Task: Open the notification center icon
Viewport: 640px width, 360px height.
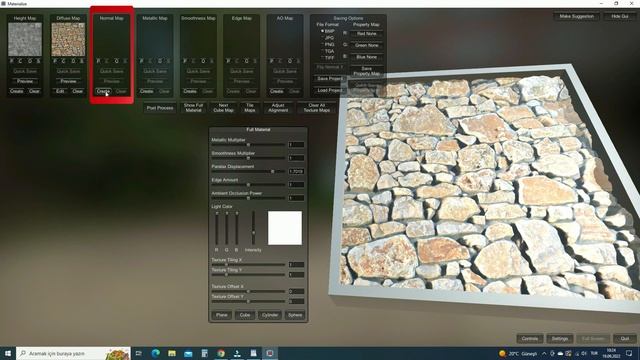Action: [629, 353]
